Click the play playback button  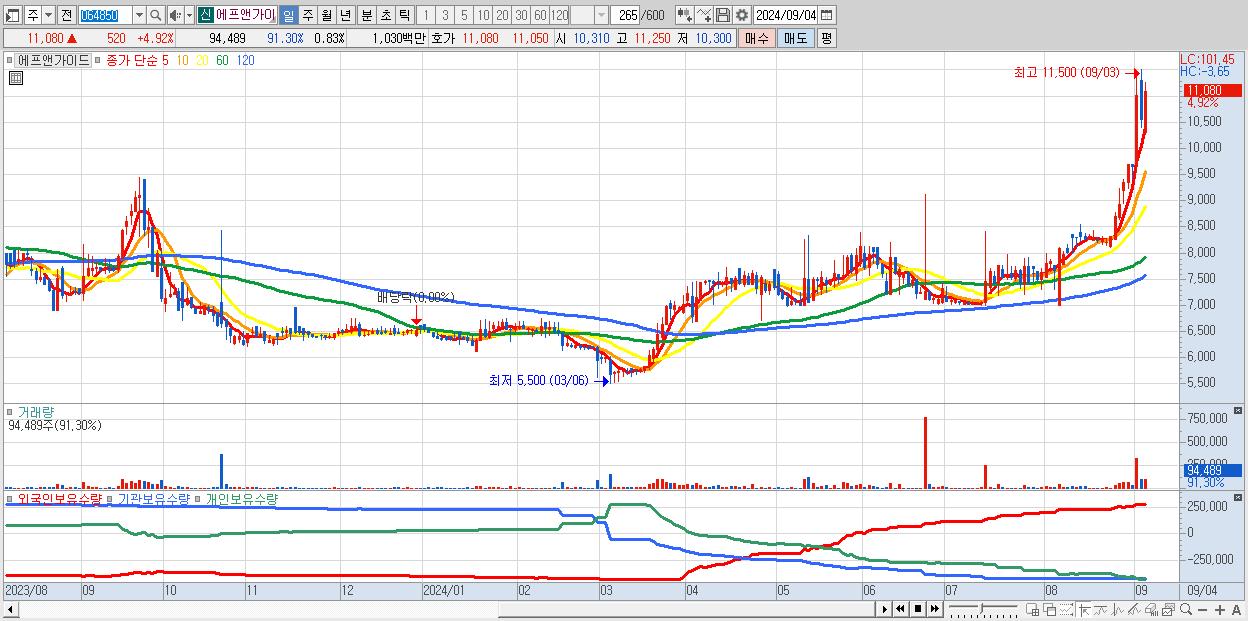coord(885,608)
